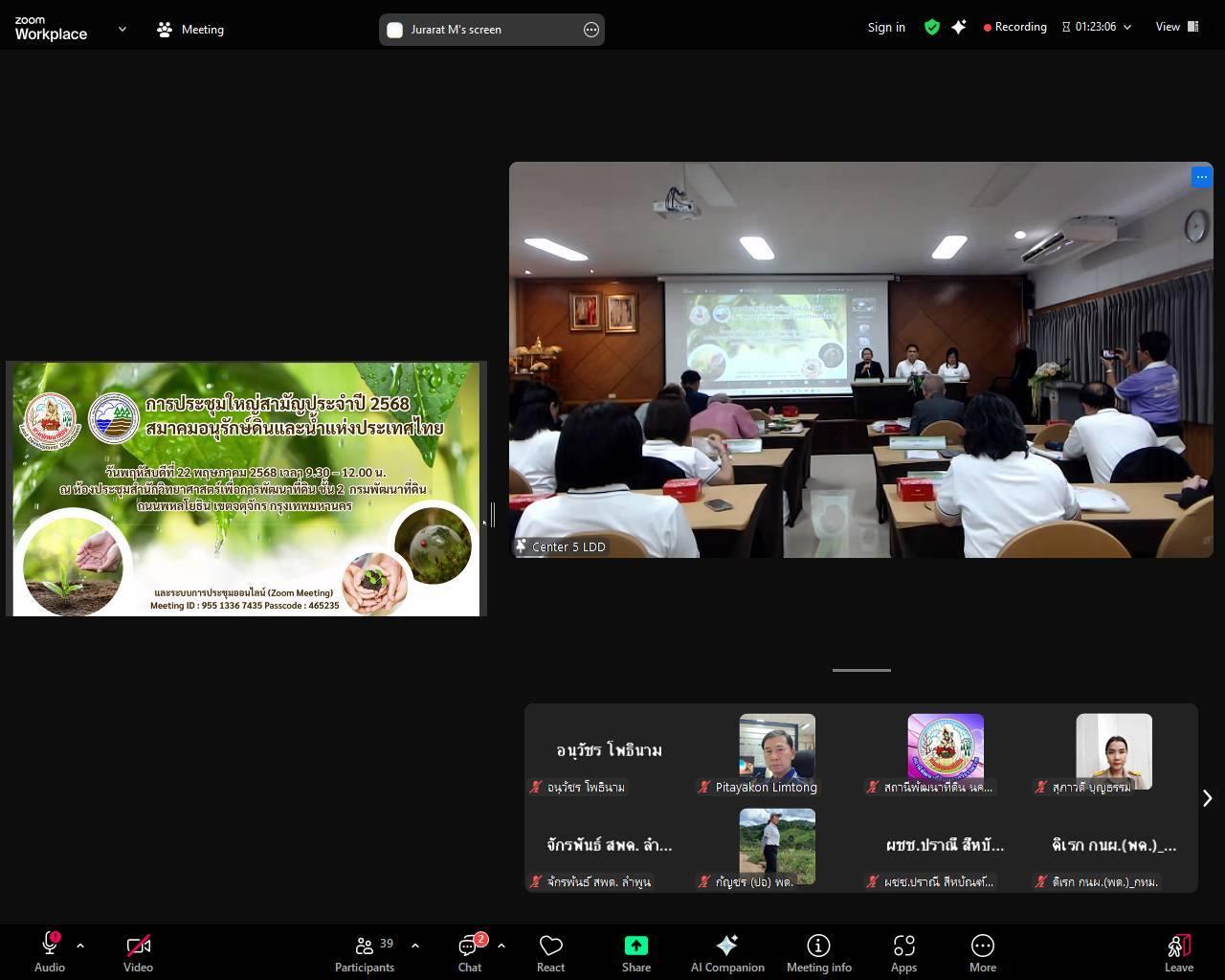Screen dimensions: 1225x980
Task: Unmute the microphone Audio button
Action: point(50,953)
